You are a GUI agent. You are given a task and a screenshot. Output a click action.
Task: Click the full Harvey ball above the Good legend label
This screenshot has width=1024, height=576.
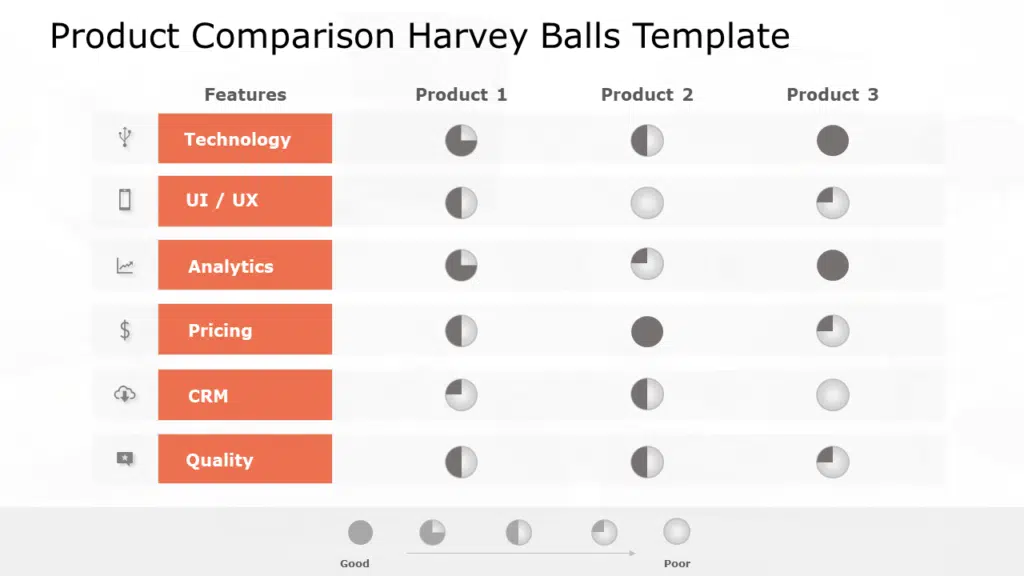point(360,532)
